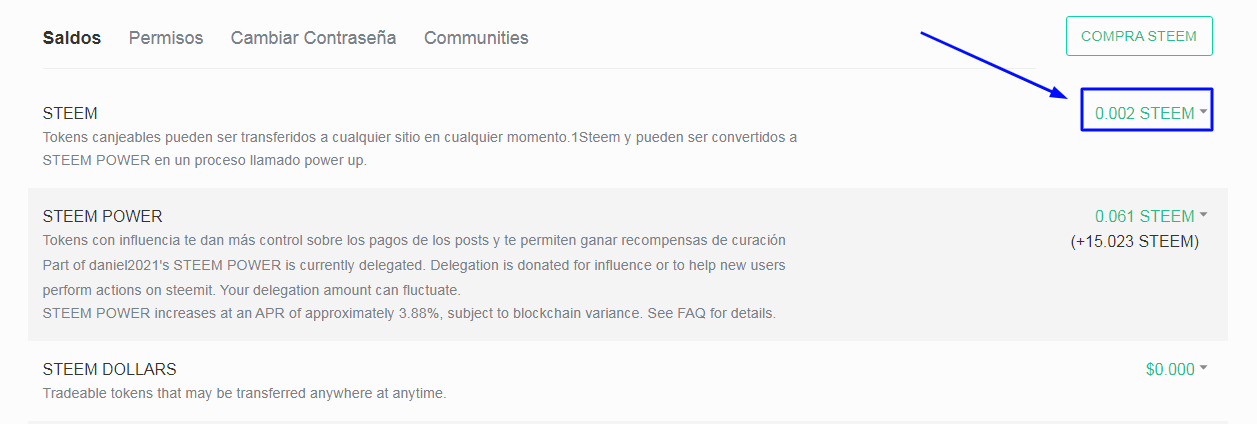Click the delegated (+15.023 STEEM) amount
Image resolution: width=1257 pixels, height=424 pixels.
point(1134,241)
